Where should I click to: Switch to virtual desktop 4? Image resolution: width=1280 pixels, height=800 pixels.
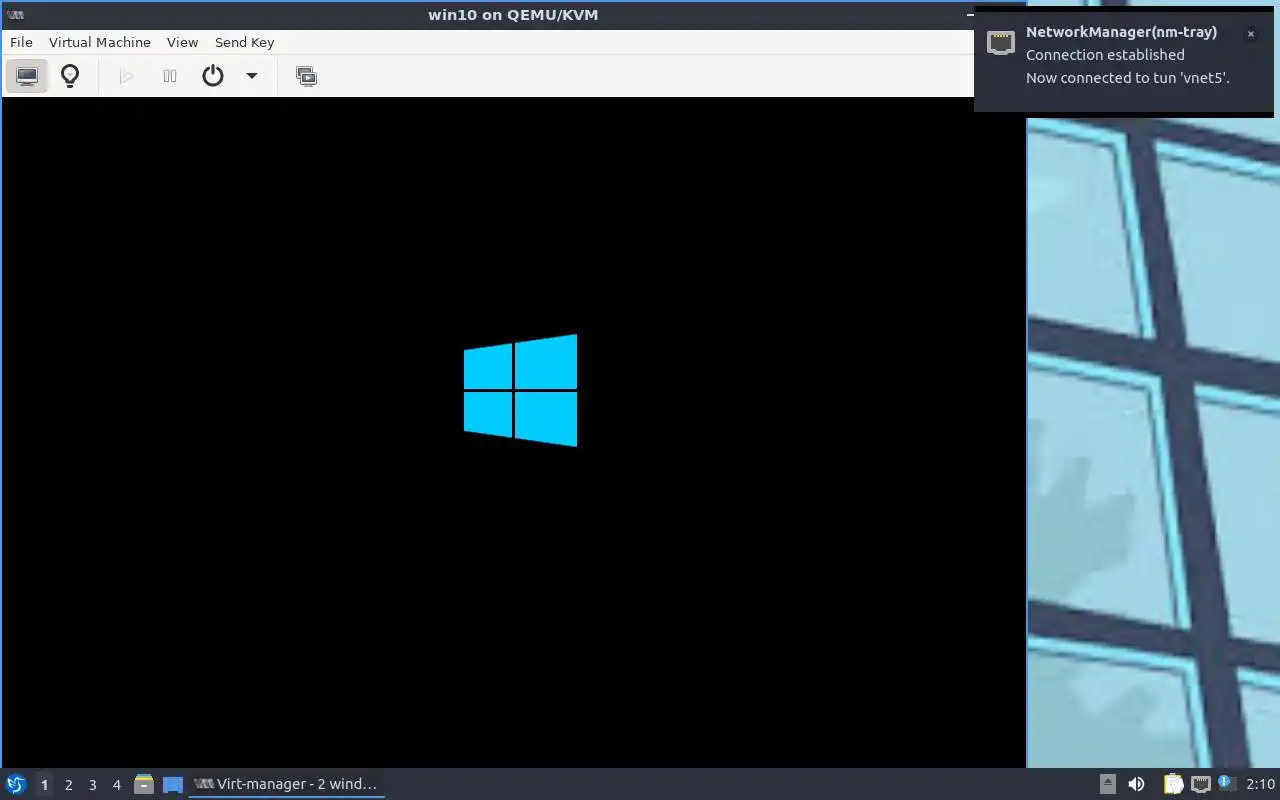coord(116,785)
